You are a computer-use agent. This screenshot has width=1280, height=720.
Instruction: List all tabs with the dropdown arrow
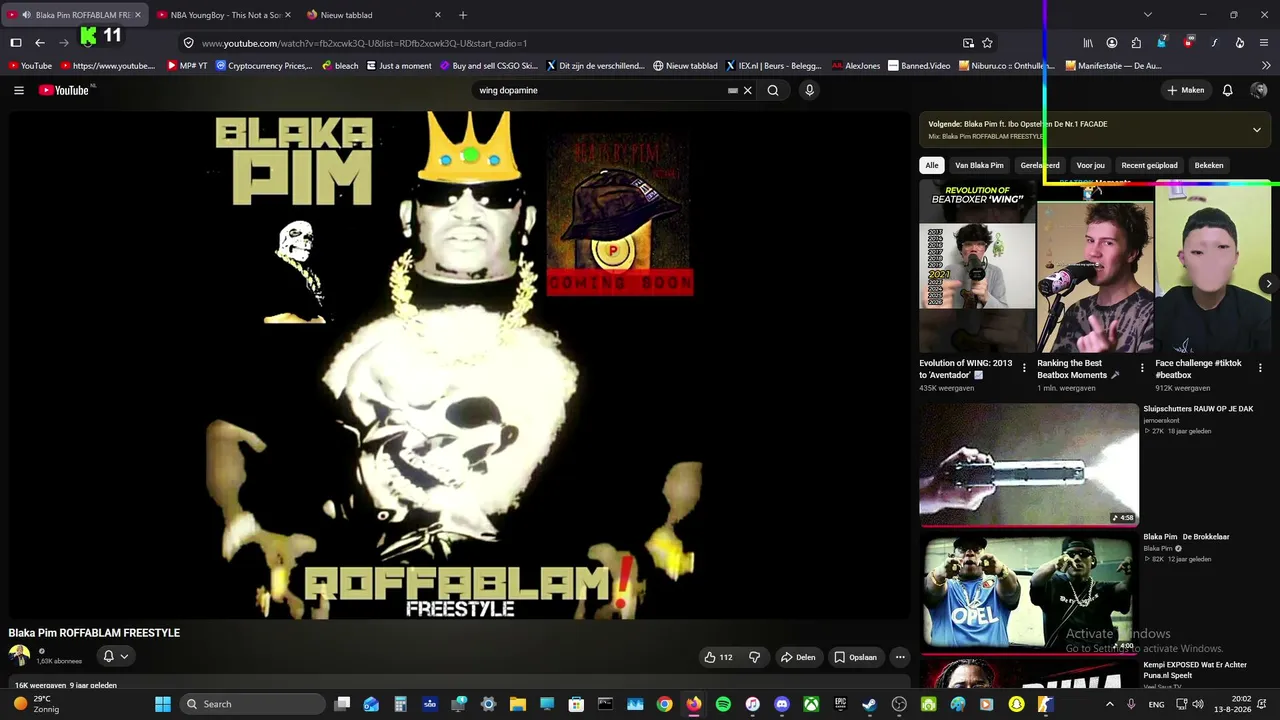[1148, 15]
